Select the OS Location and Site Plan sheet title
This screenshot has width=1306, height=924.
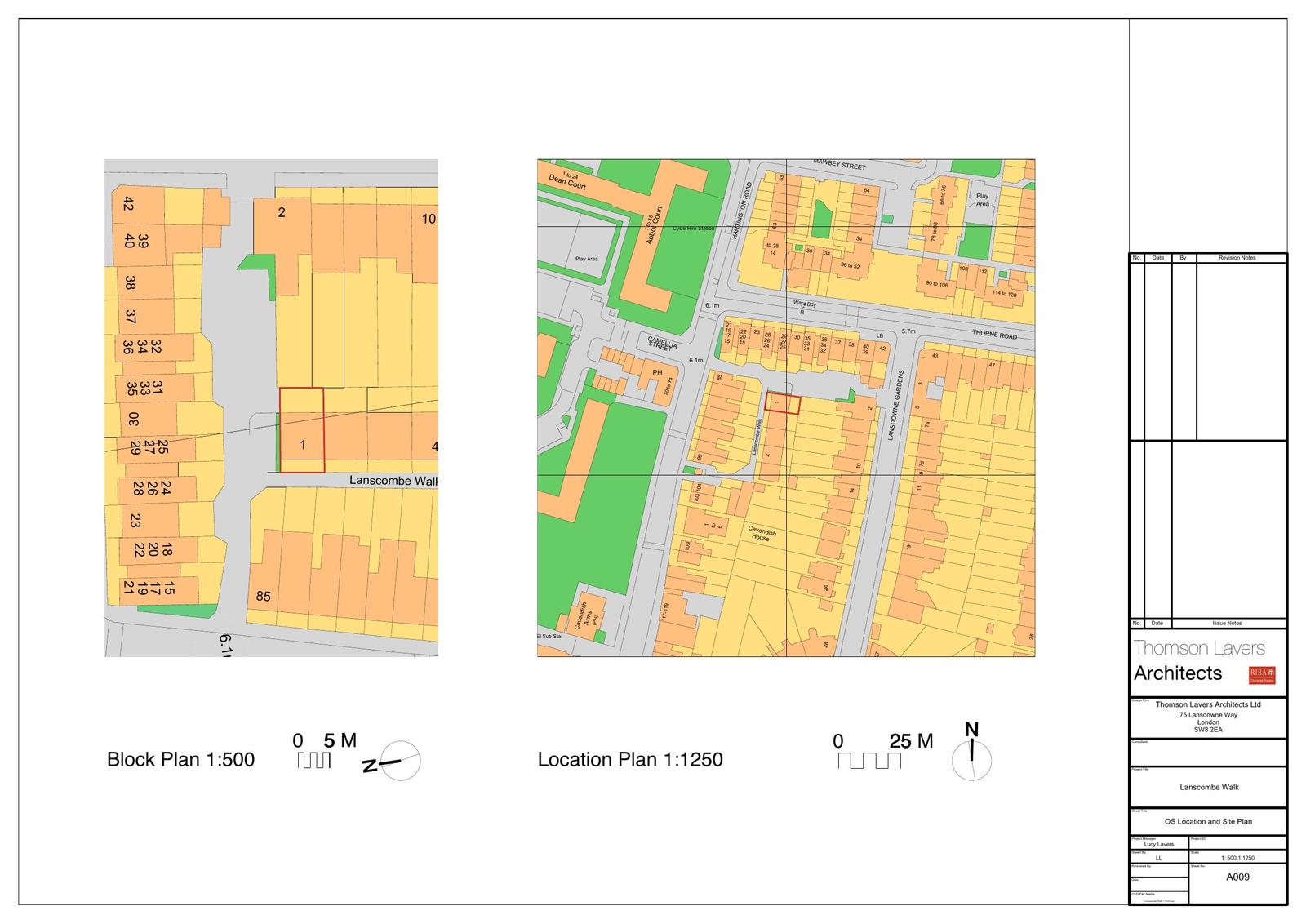1208,822
